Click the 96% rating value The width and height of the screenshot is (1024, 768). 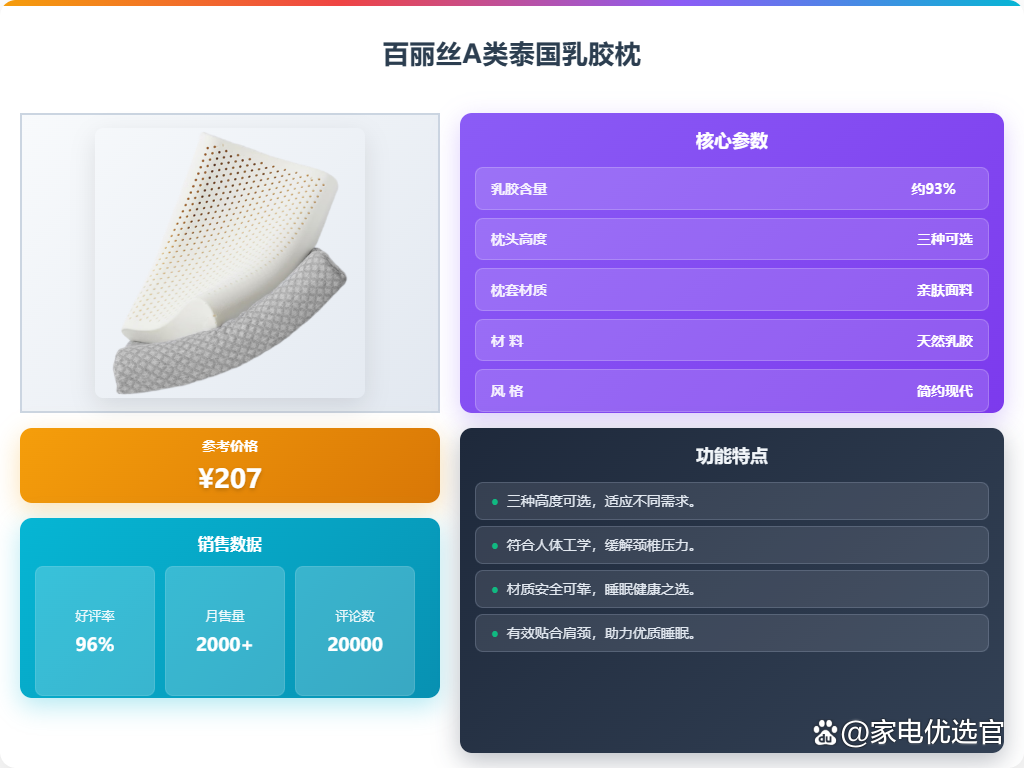click(95, 645)
